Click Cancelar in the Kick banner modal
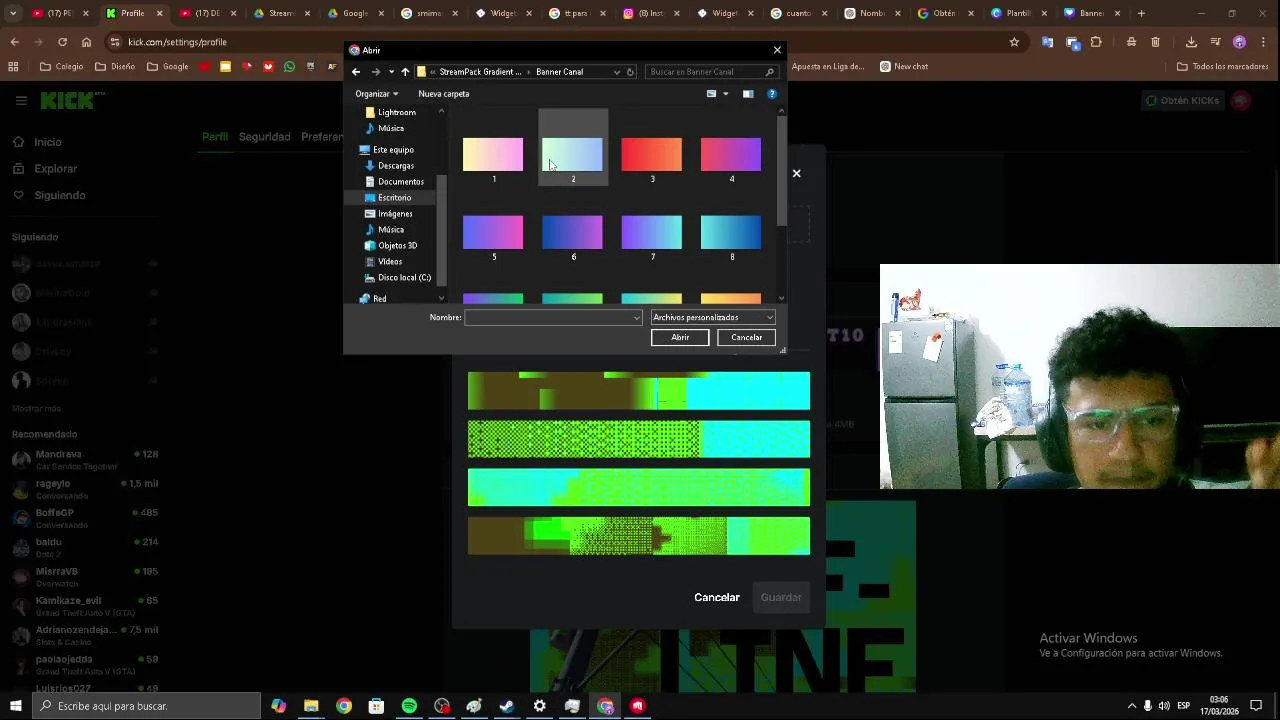 click(x=717, y=598)
